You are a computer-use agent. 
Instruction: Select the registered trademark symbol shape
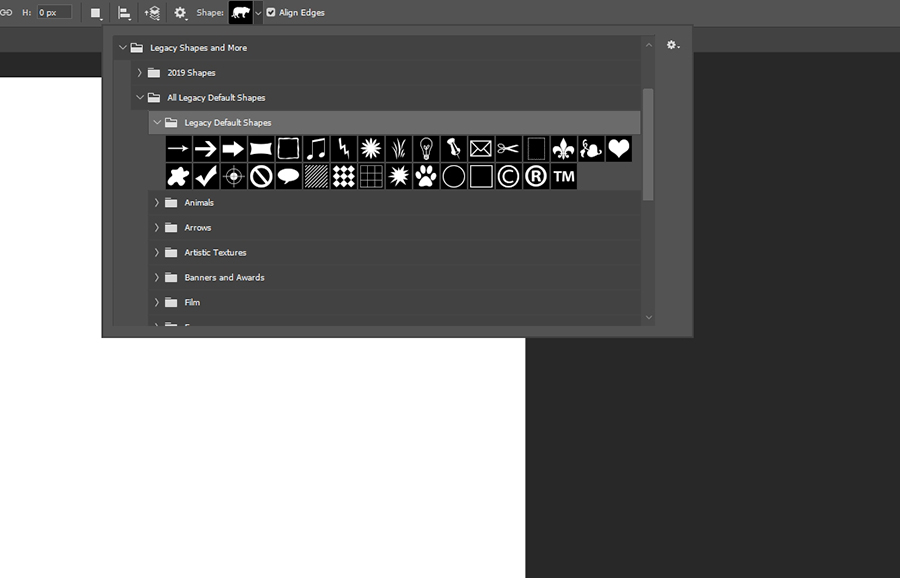click(x=536, y=176)
